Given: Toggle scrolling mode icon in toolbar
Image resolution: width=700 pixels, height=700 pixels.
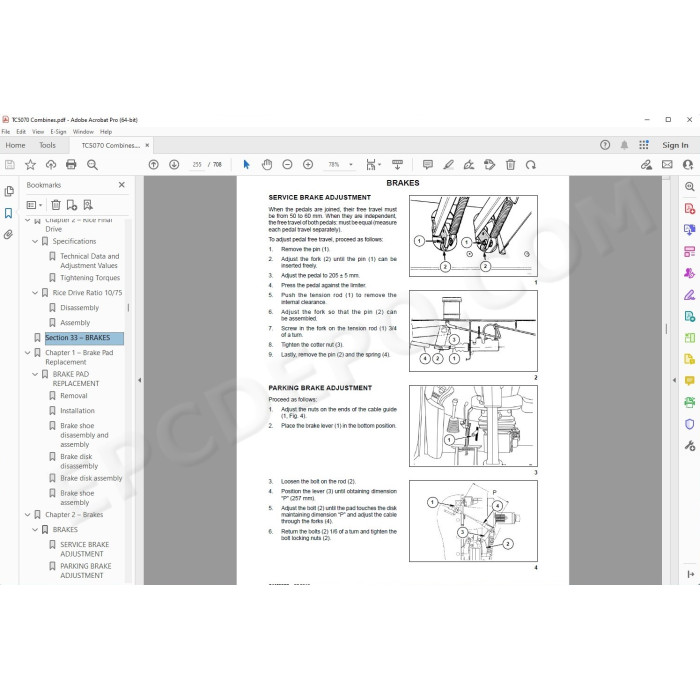Looking at the screenshot, I should coord(397,165).
